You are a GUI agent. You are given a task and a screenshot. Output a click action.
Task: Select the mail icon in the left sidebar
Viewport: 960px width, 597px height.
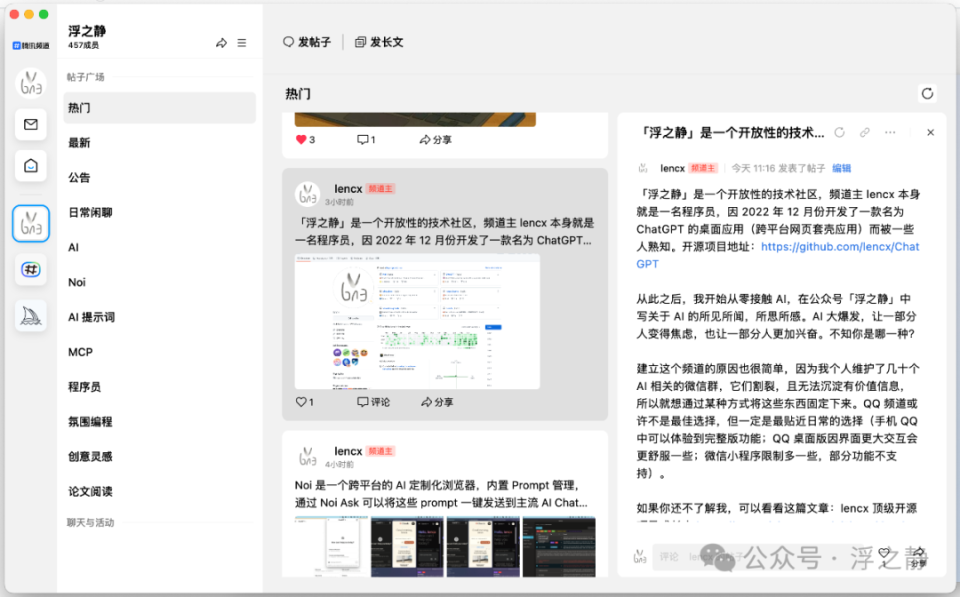[x=30, y=124]
